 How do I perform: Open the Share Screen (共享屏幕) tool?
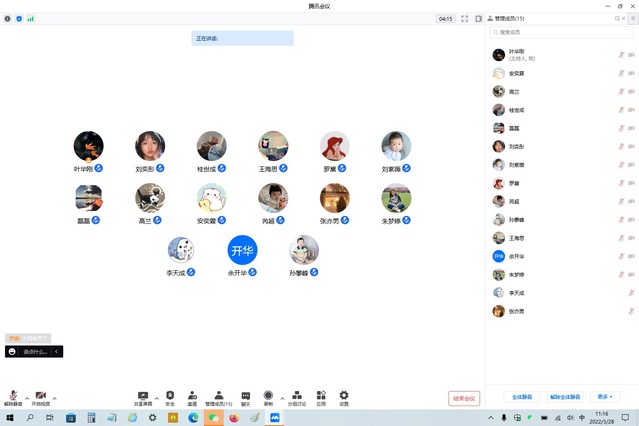tap(143, 396)
